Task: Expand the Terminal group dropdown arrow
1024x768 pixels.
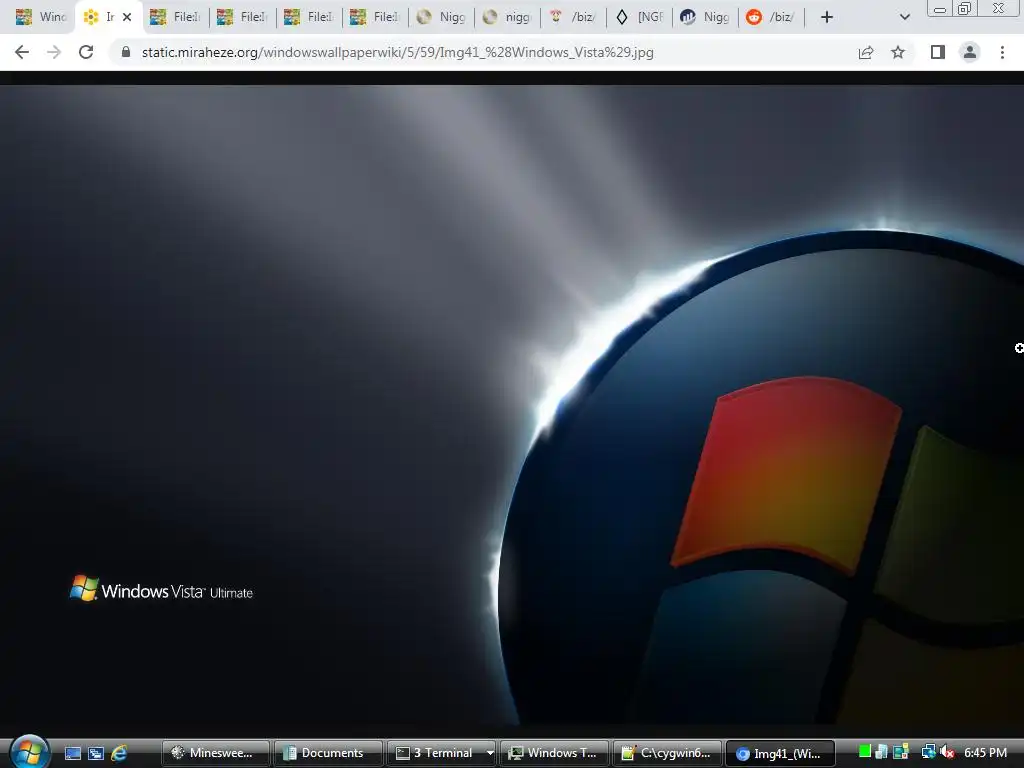Action: 490,753
